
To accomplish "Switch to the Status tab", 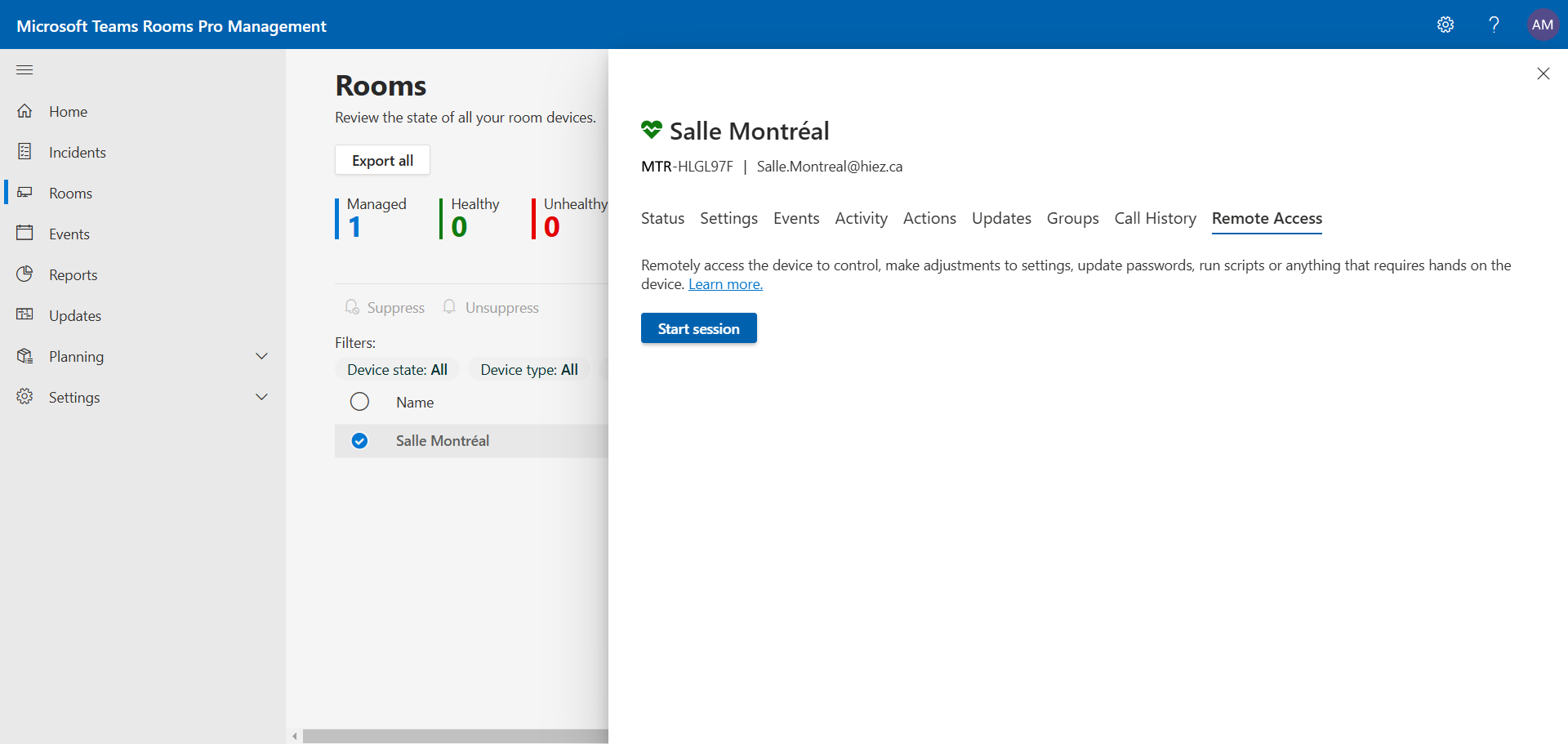I will click(663, 219).
